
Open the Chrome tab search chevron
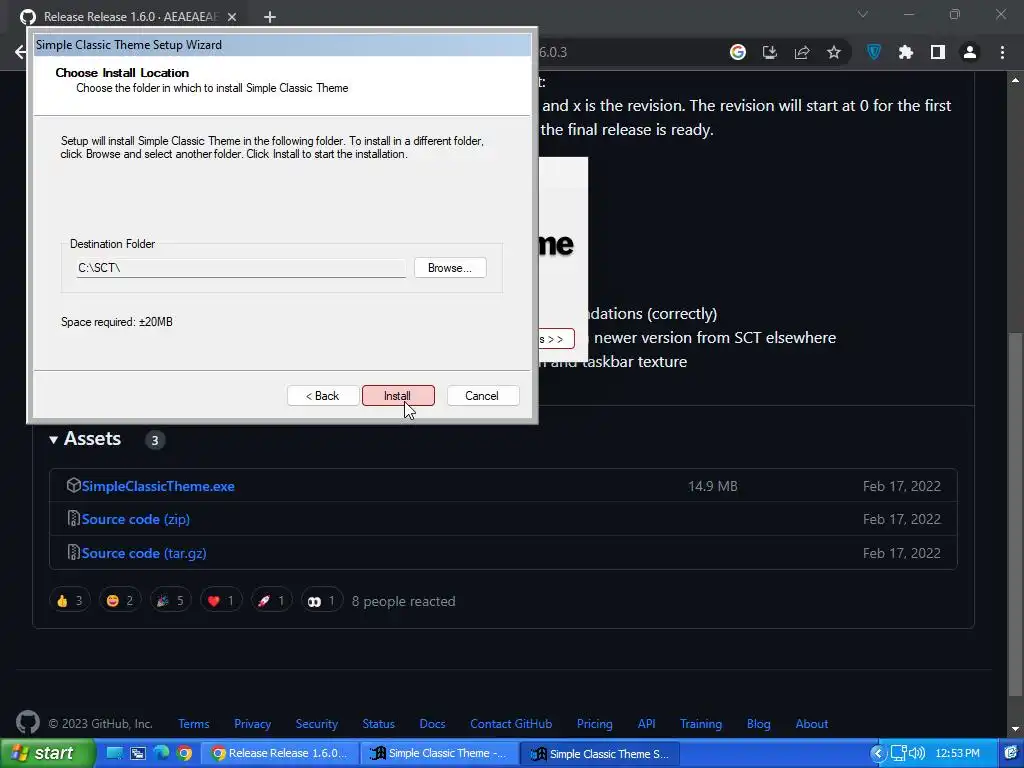pos(863,14)
